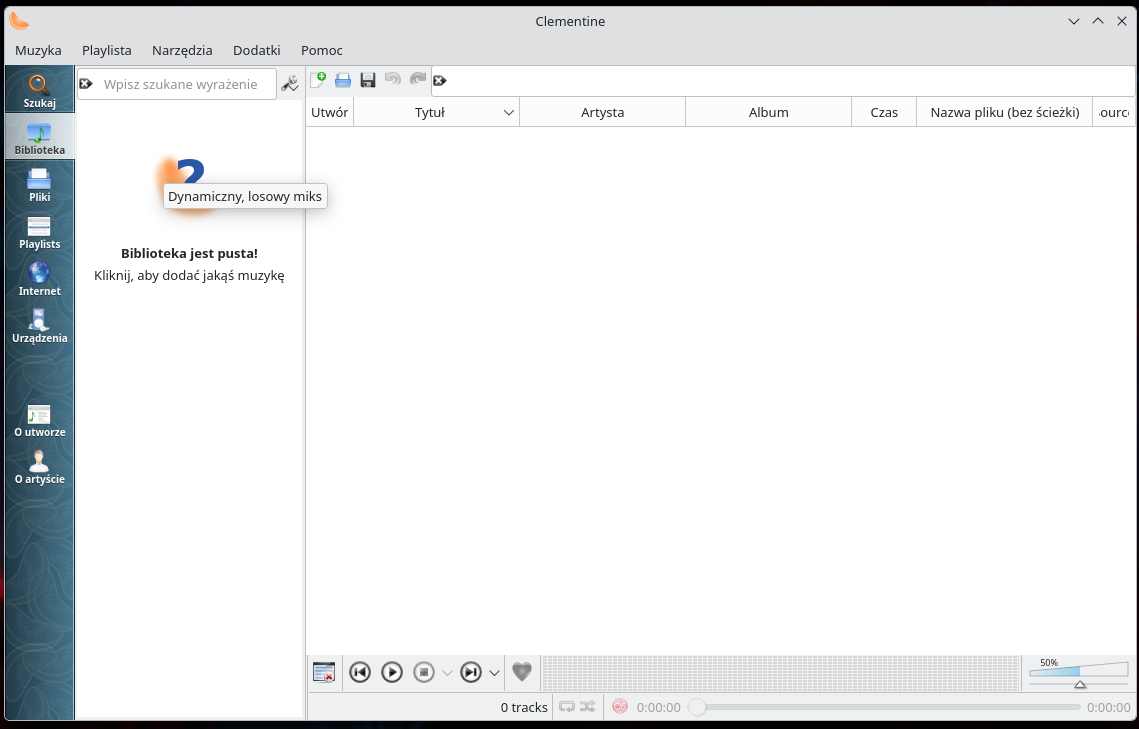Open the Szukaj search panel
1139x729 pixels.
click(x=39, y=90)
